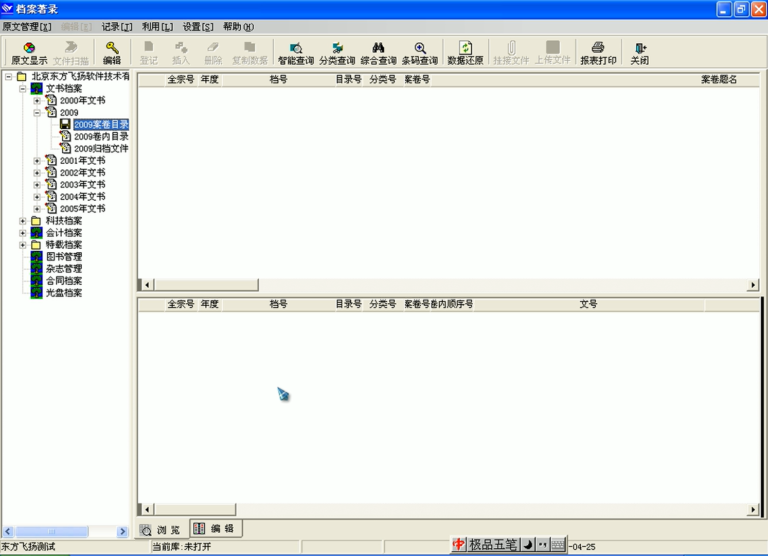Image resolution: width=768 pixels, height=556 pixels.
Task: Open the 原文管理 menu
Action: (27, 26)
